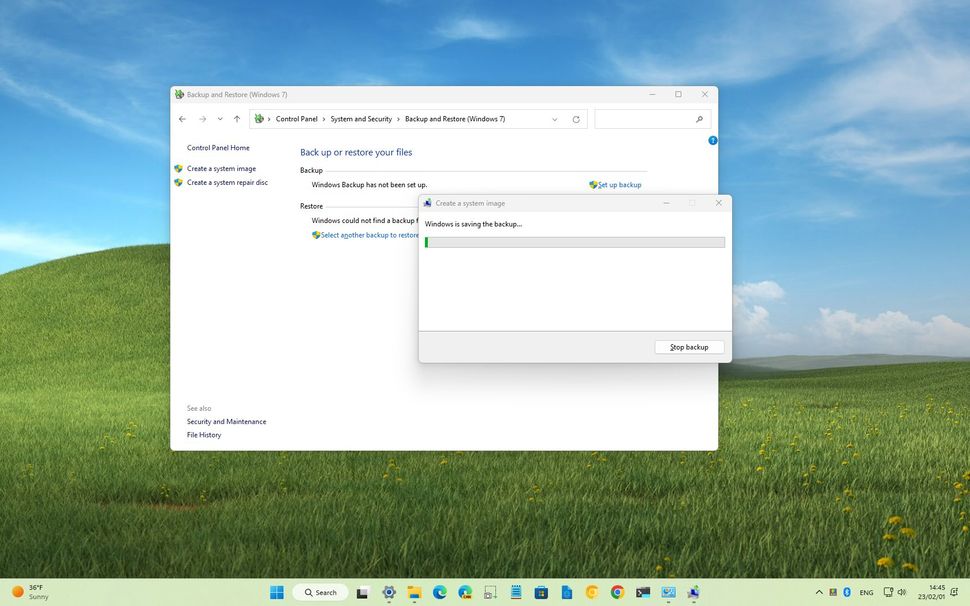Expand hidden icons in the system tray
The height and width of the screenshot is (606, 970).
819,591
